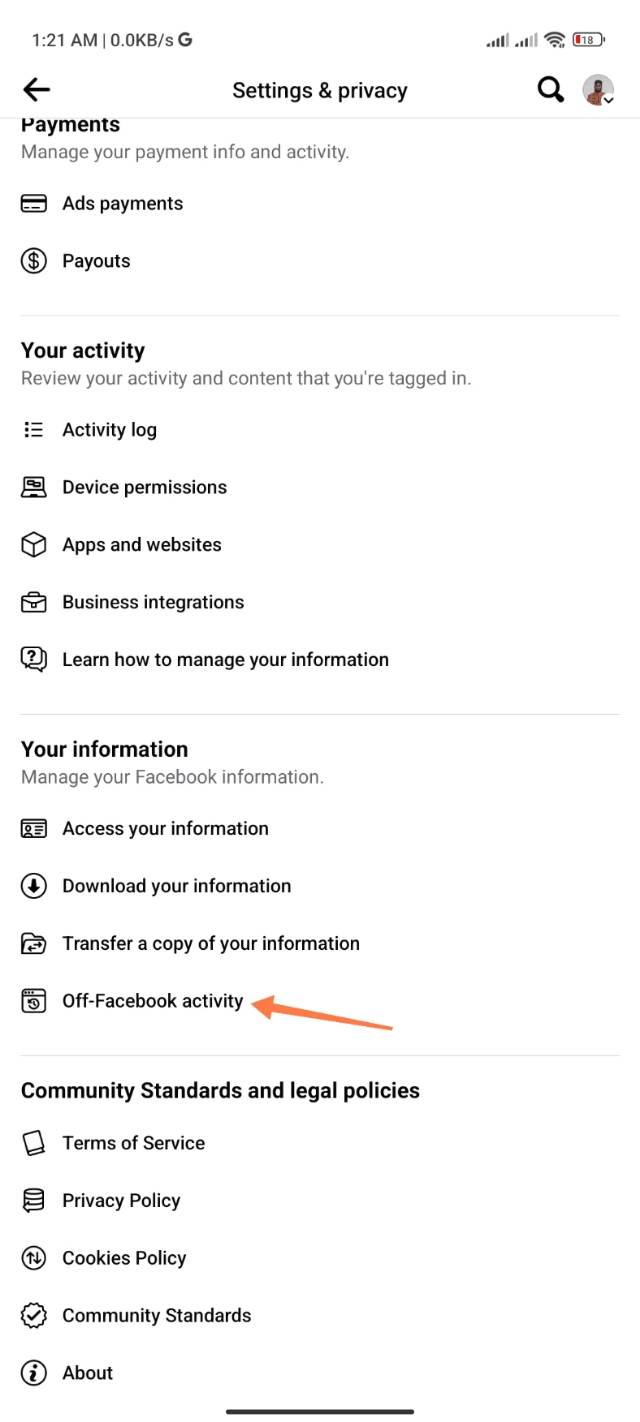640x1422 pixels.
Task: Open Terms of Service
Action: (x=133, y=1143)
